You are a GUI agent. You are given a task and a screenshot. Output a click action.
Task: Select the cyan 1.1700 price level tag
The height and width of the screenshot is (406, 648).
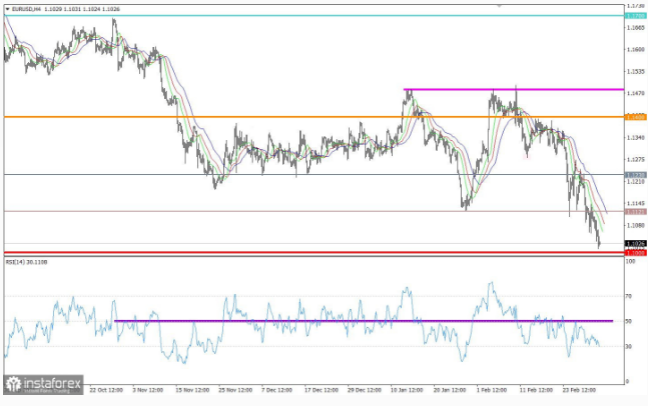pyautogui.click(x=636, y=16)
